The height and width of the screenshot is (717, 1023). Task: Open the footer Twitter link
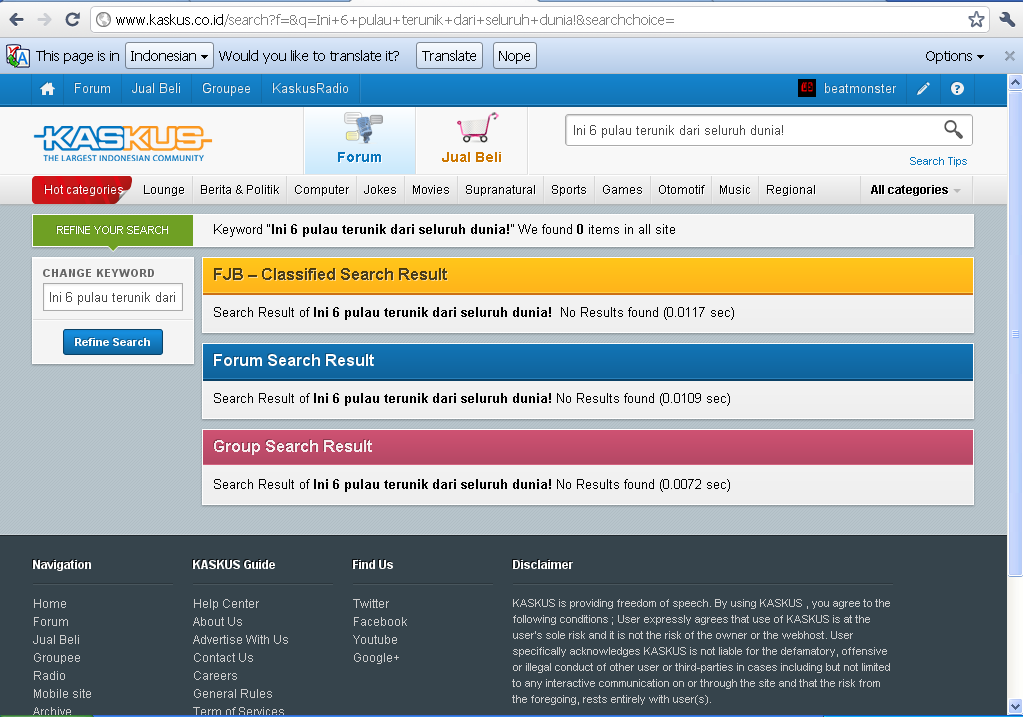coord(371,604)
